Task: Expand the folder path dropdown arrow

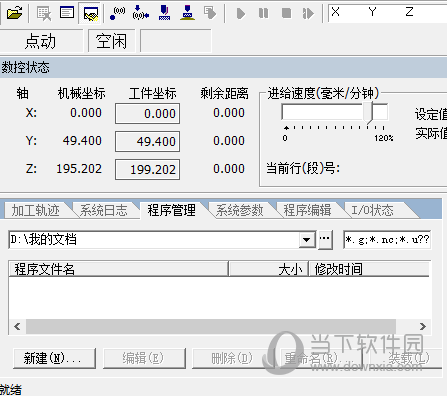Action: (307, 239)
